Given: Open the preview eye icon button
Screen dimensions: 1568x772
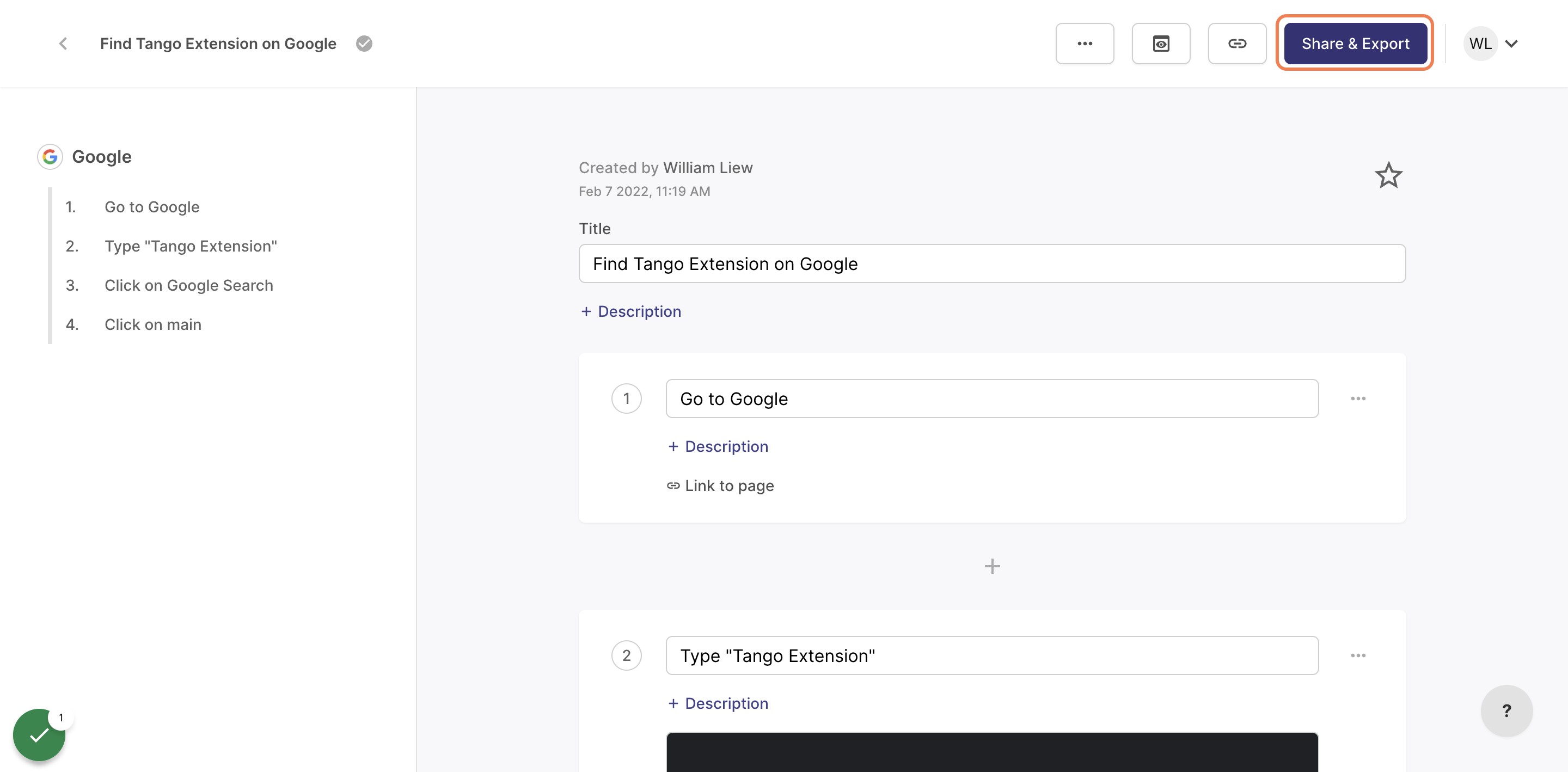Looking at the screenshot, I should pyautogui.click(x=1161, y=43).
